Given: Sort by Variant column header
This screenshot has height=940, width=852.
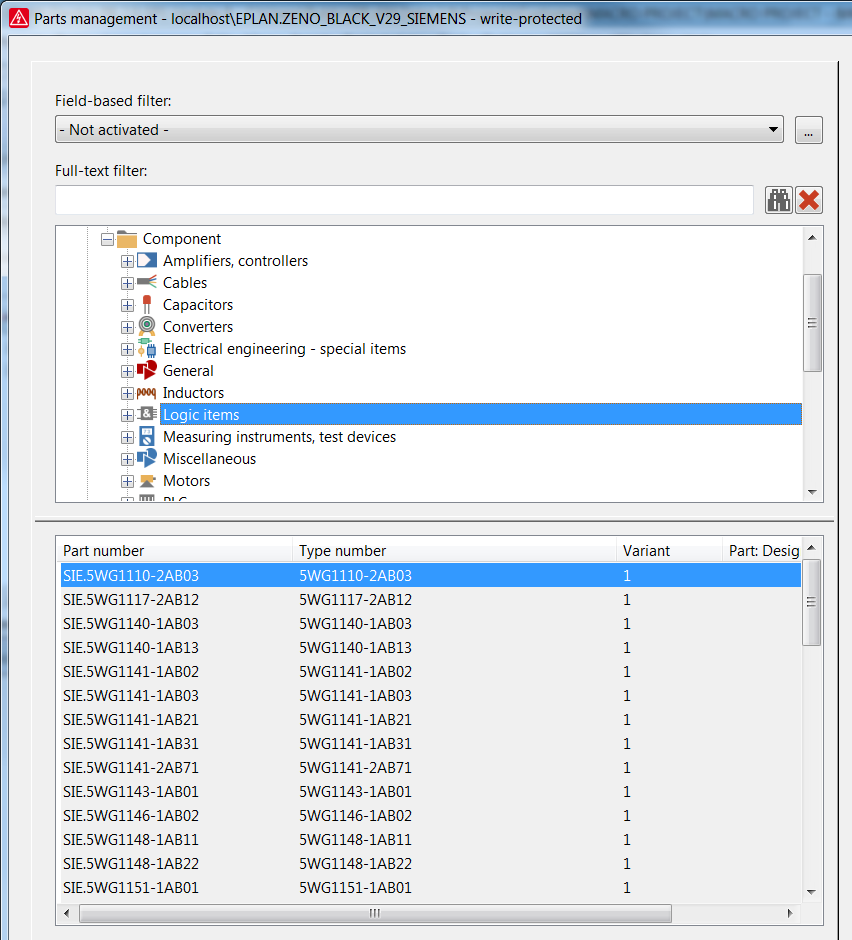Looking at the screenshot, I should coord(669,550).
